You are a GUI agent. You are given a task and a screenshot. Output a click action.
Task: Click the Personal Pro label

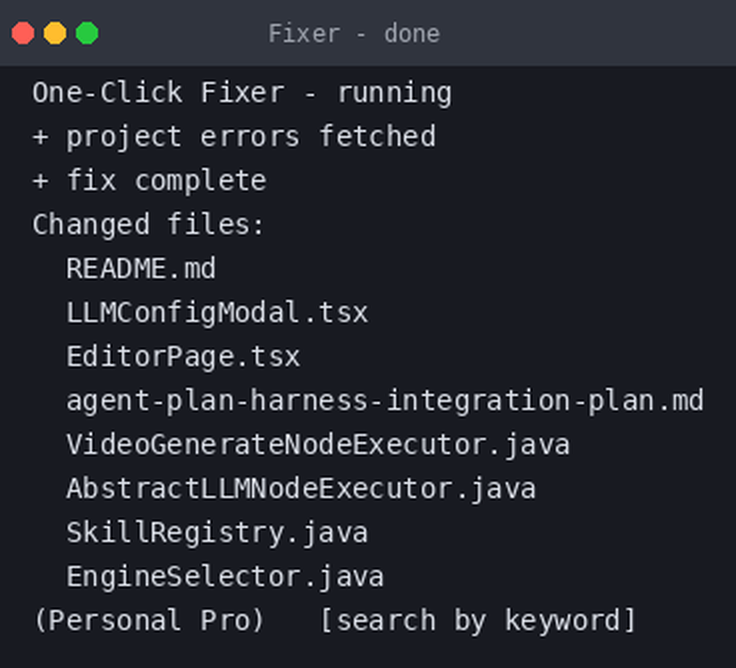click(149, 621)
